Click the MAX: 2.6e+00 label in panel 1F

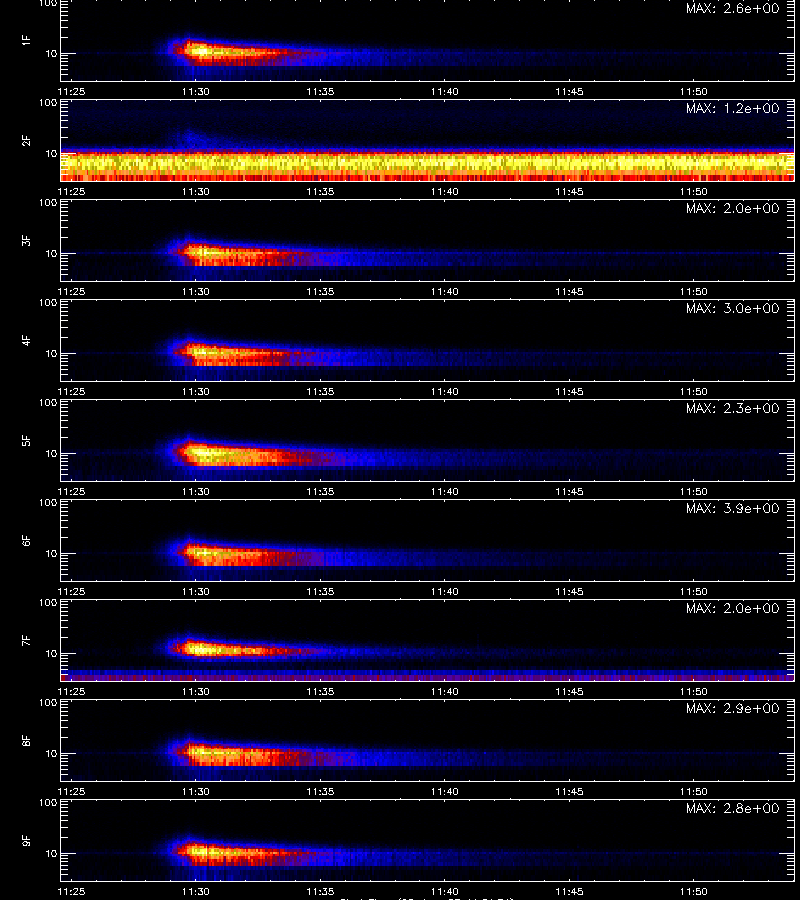pyautogui.click(x=733, y=9)
